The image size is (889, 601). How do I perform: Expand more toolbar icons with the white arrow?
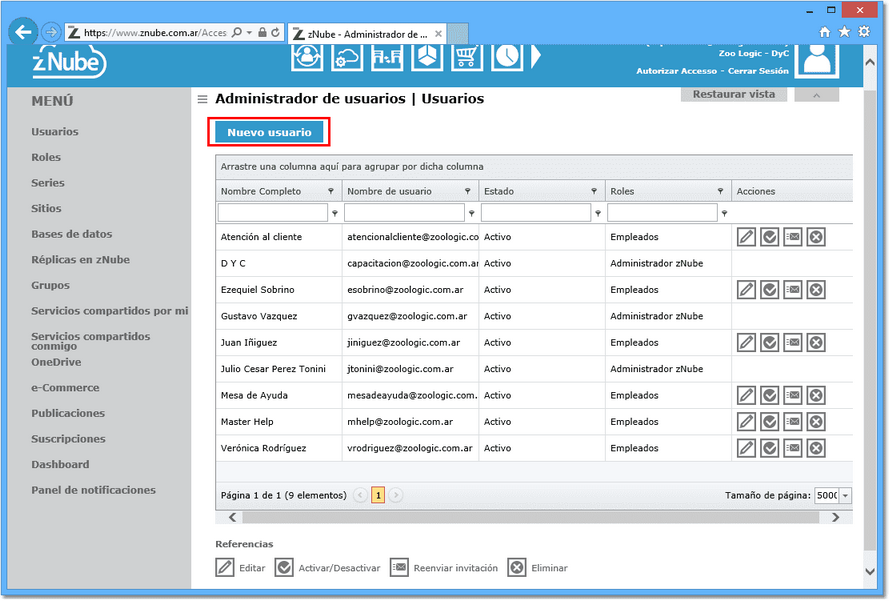tap(536, 57)
